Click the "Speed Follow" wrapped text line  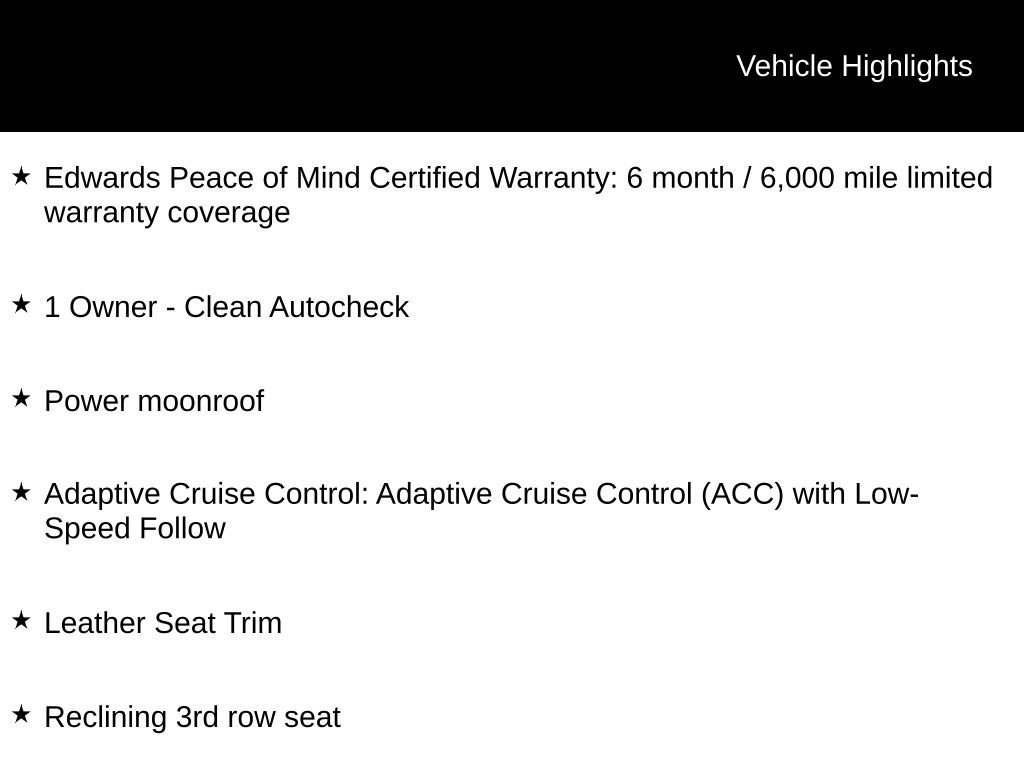coord(135,529)
